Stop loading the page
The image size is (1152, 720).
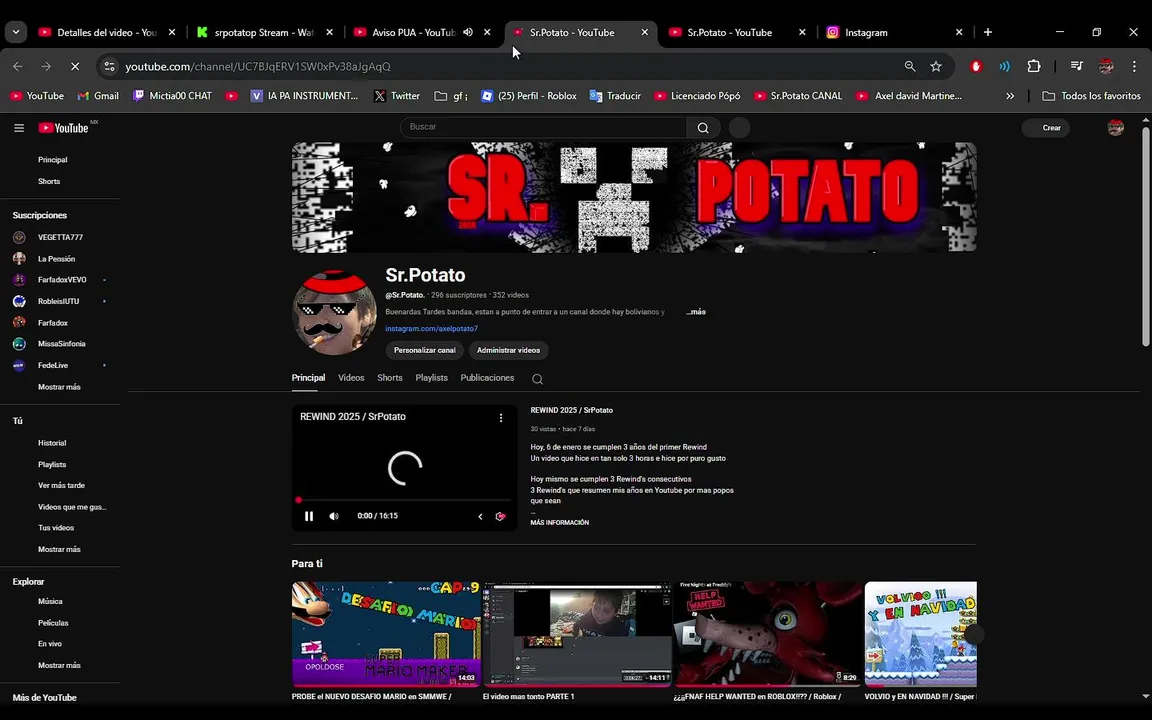point(75,66)
